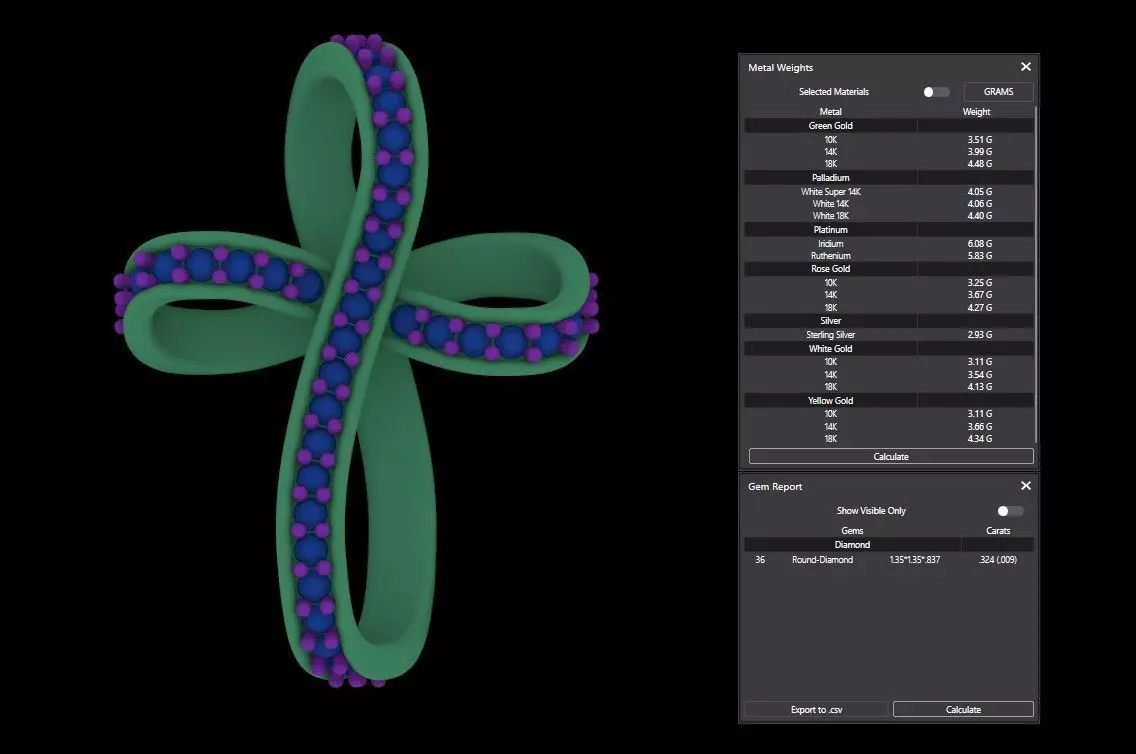Screen dimensions: 1136x754
Task: Toggle the Selected Materials switch
Action: pos(936,92)
